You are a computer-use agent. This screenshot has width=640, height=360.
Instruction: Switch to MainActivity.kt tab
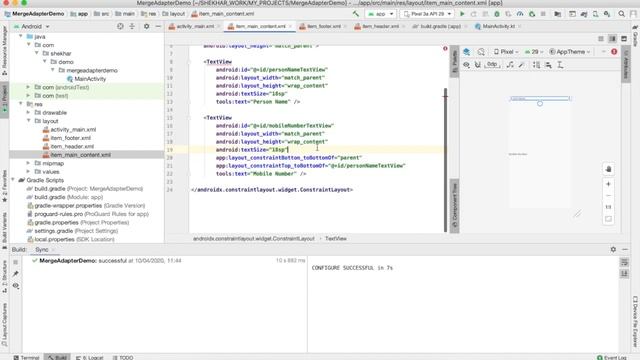tap(498, 26)
